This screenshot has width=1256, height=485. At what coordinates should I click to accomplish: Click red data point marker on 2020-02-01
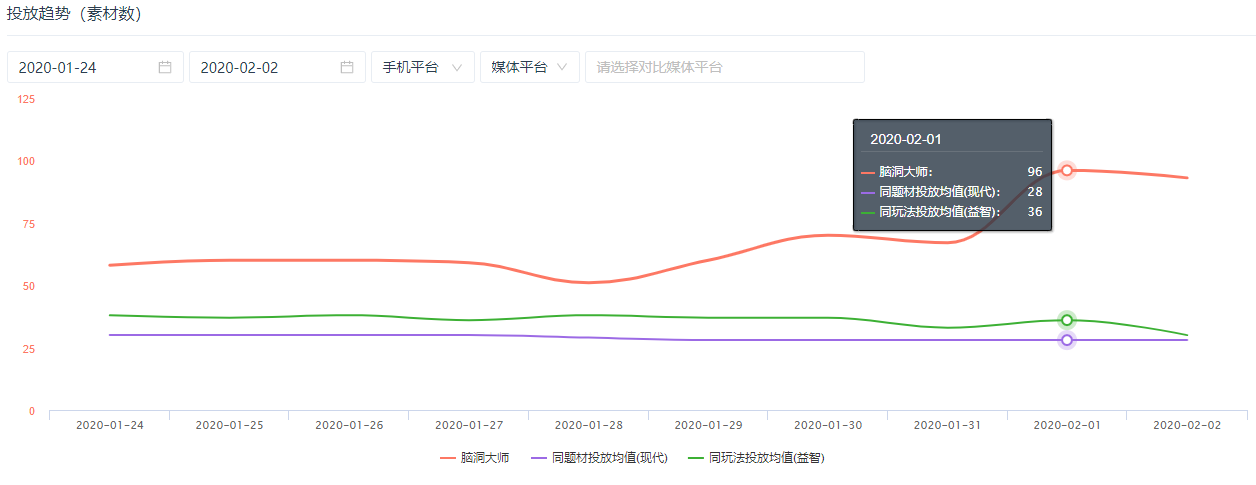click(1067, 170)
